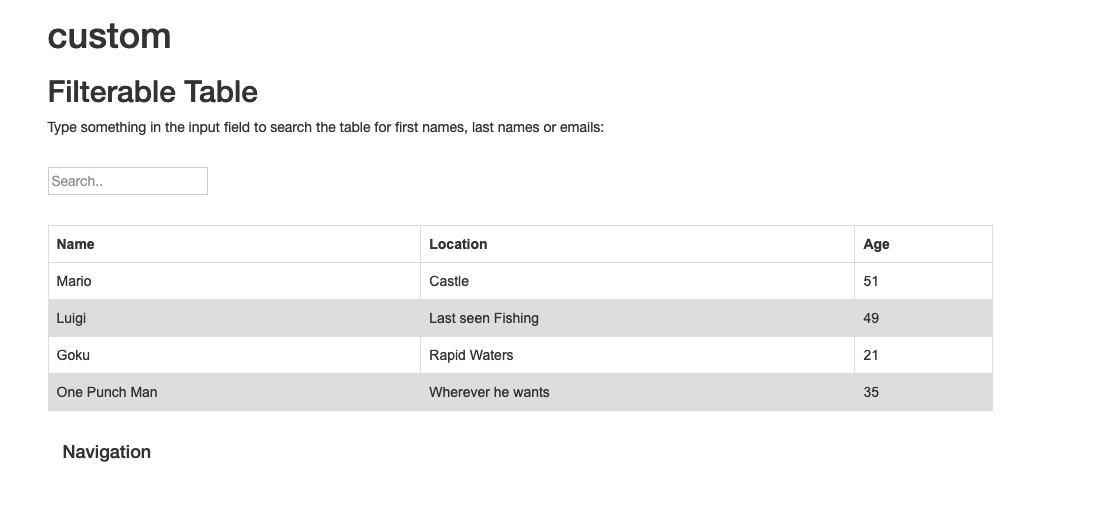Select the Luigi name cell
The height and width of the screenshot is (506, 1110).
click(x=72, y=318)
